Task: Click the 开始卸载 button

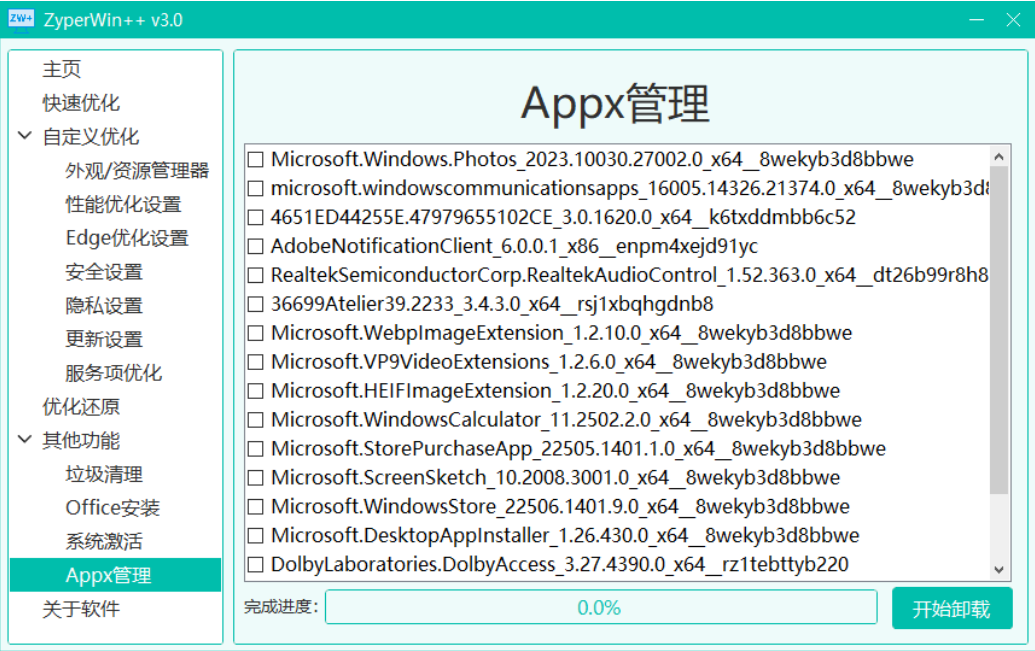Action: [951, 607]
